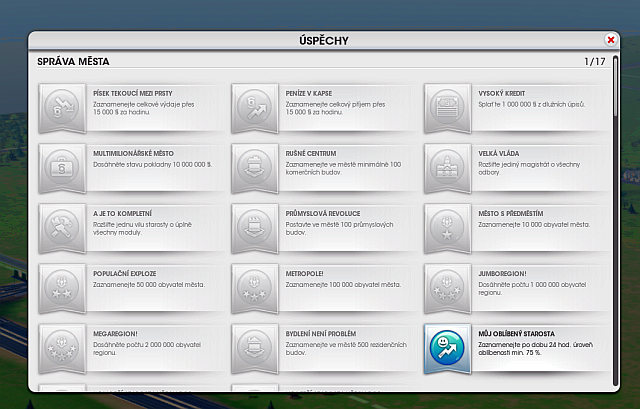Image resolution: width=640 pixels, height=409 pixels.
Task: Click the Vysoký kredit badge icon
Action: 447,108
